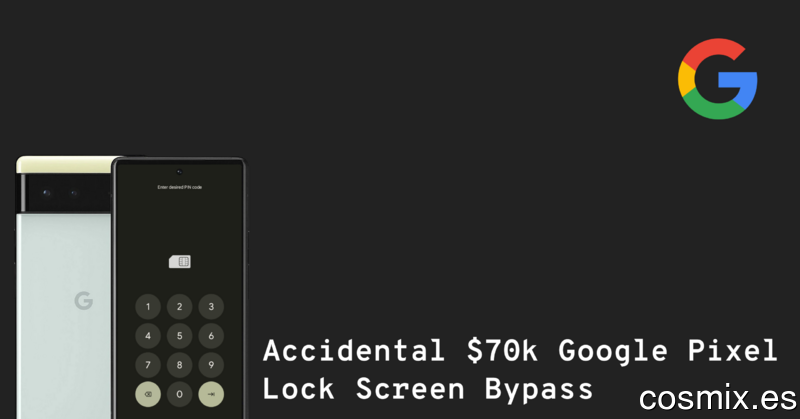
Task: Tap digit 9 on the PIN keypad
Action: [211, 365]
